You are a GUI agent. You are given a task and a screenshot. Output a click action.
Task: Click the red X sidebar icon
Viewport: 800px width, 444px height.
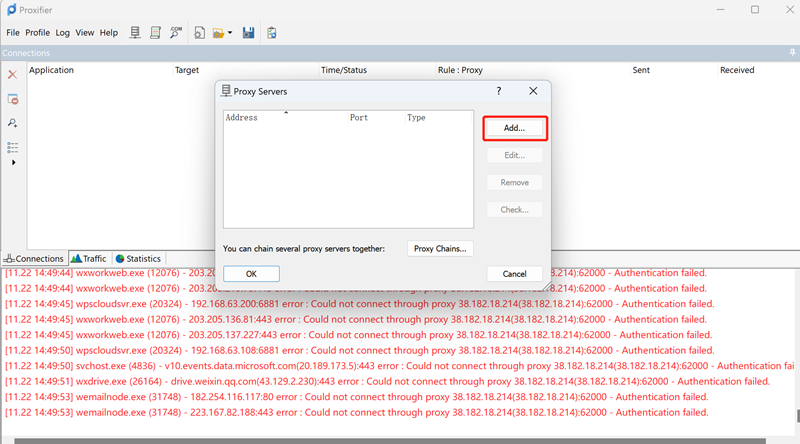pos(13,75)
